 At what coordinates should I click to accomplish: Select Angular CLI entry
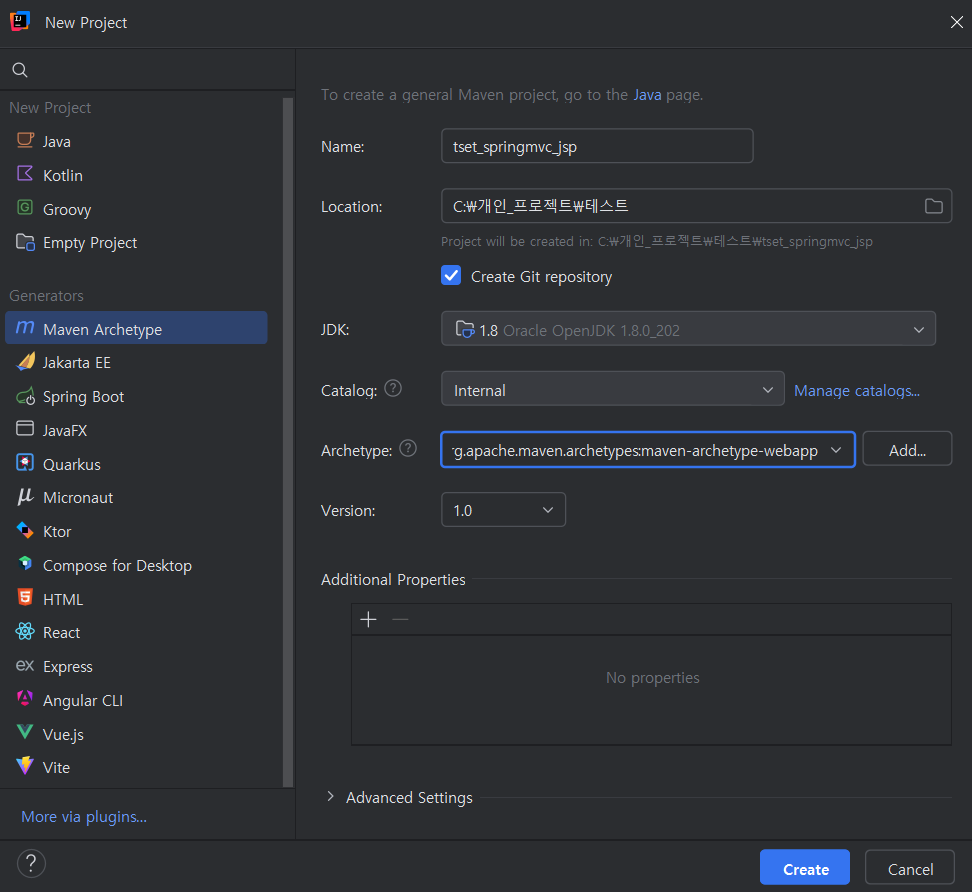pos(136,700)
